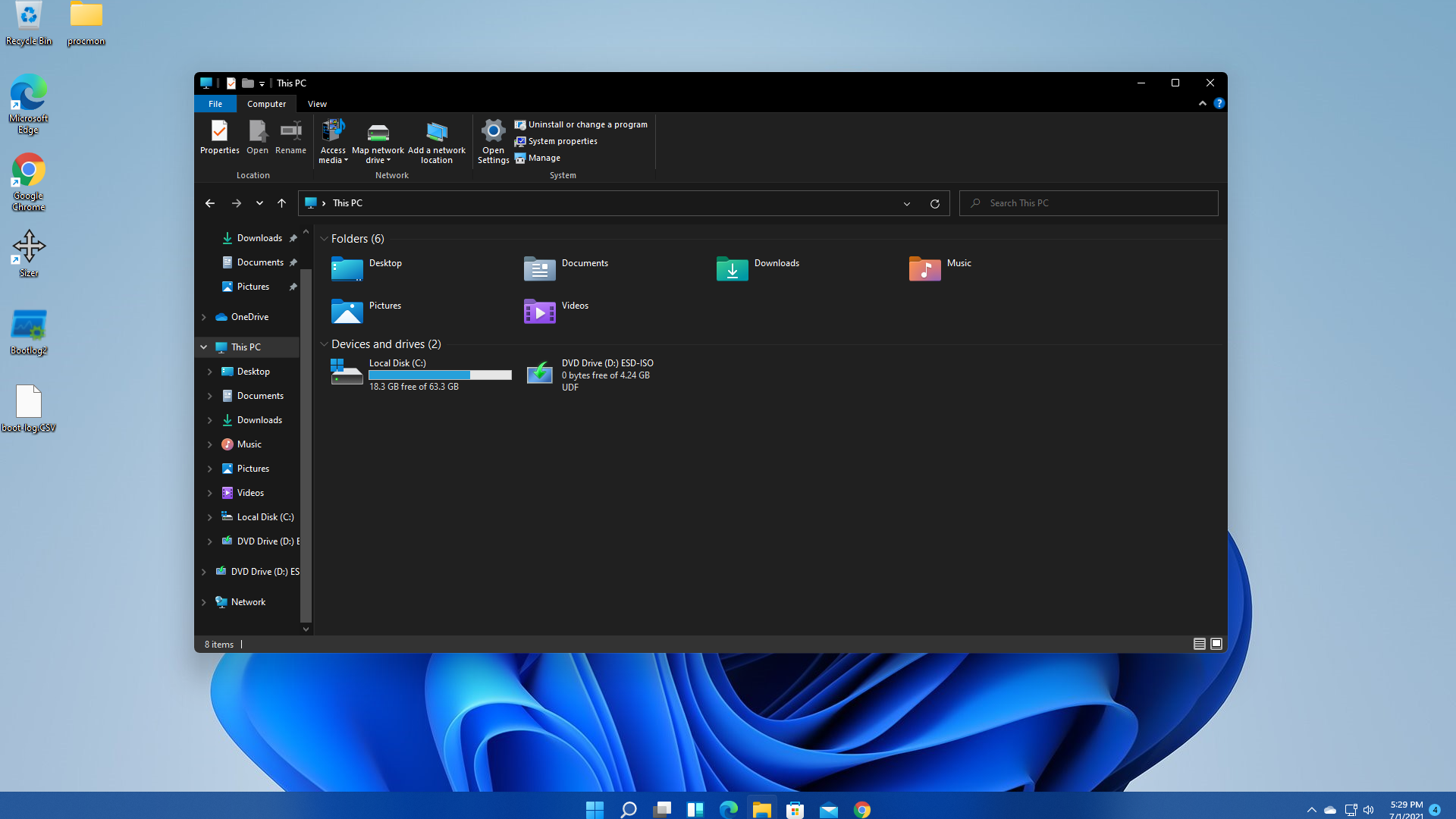Show hidden tray icons chevron
The image size is (1456, 819).
pyautogui.click(x=1311, y=810)
